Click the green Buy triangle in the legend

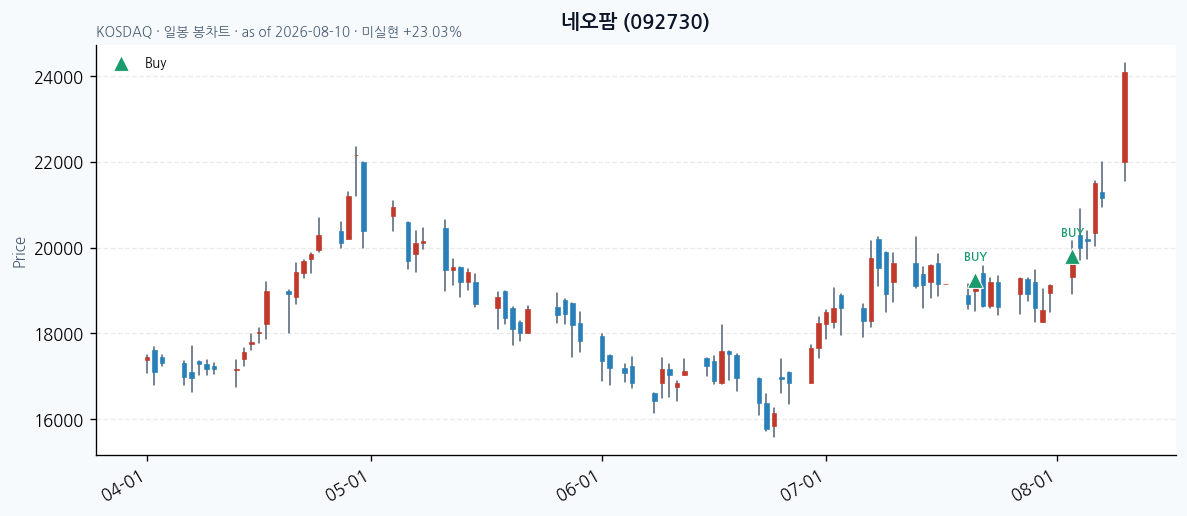click(121, 64)
